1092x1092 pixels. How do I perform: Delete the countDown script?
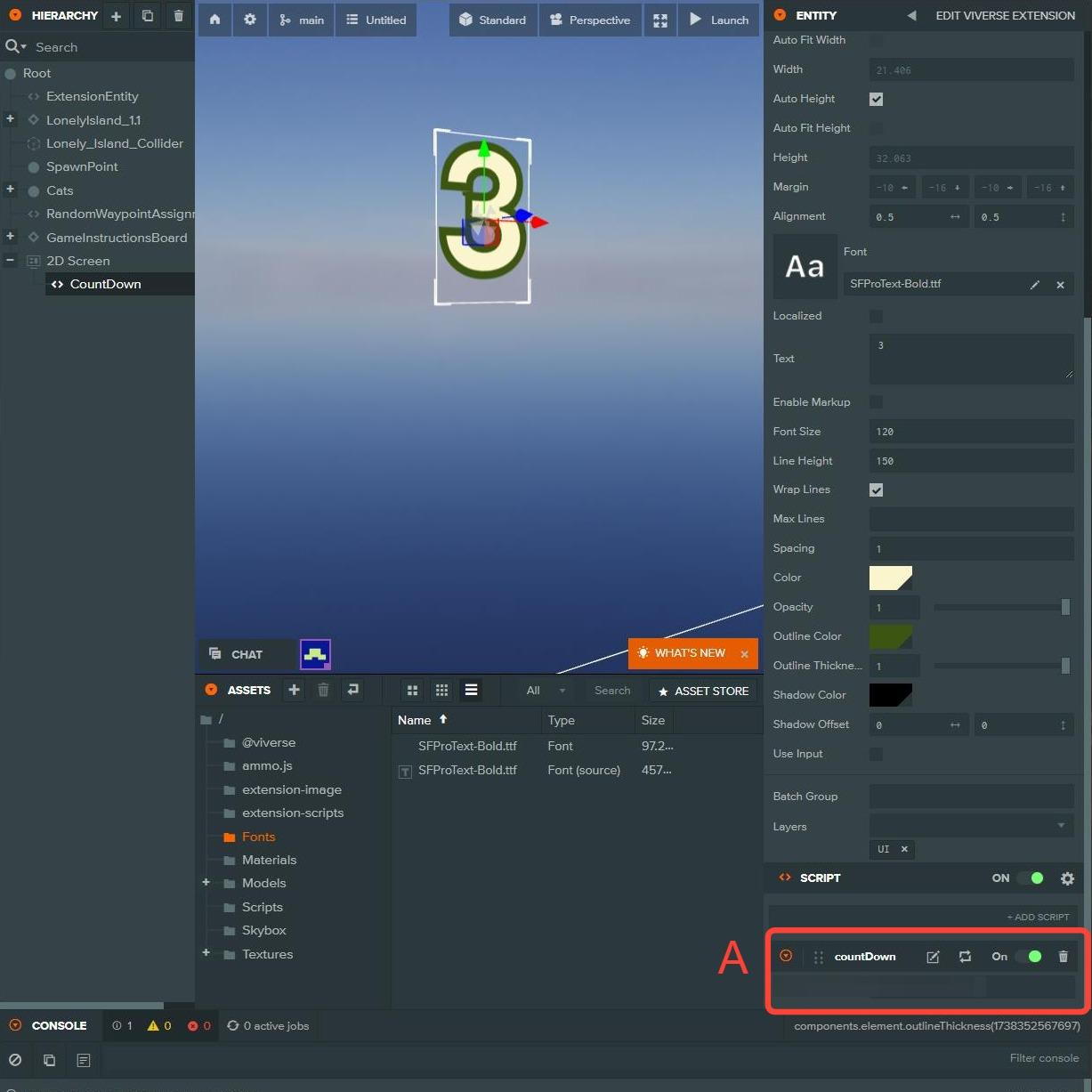(x=1063, y=957)
